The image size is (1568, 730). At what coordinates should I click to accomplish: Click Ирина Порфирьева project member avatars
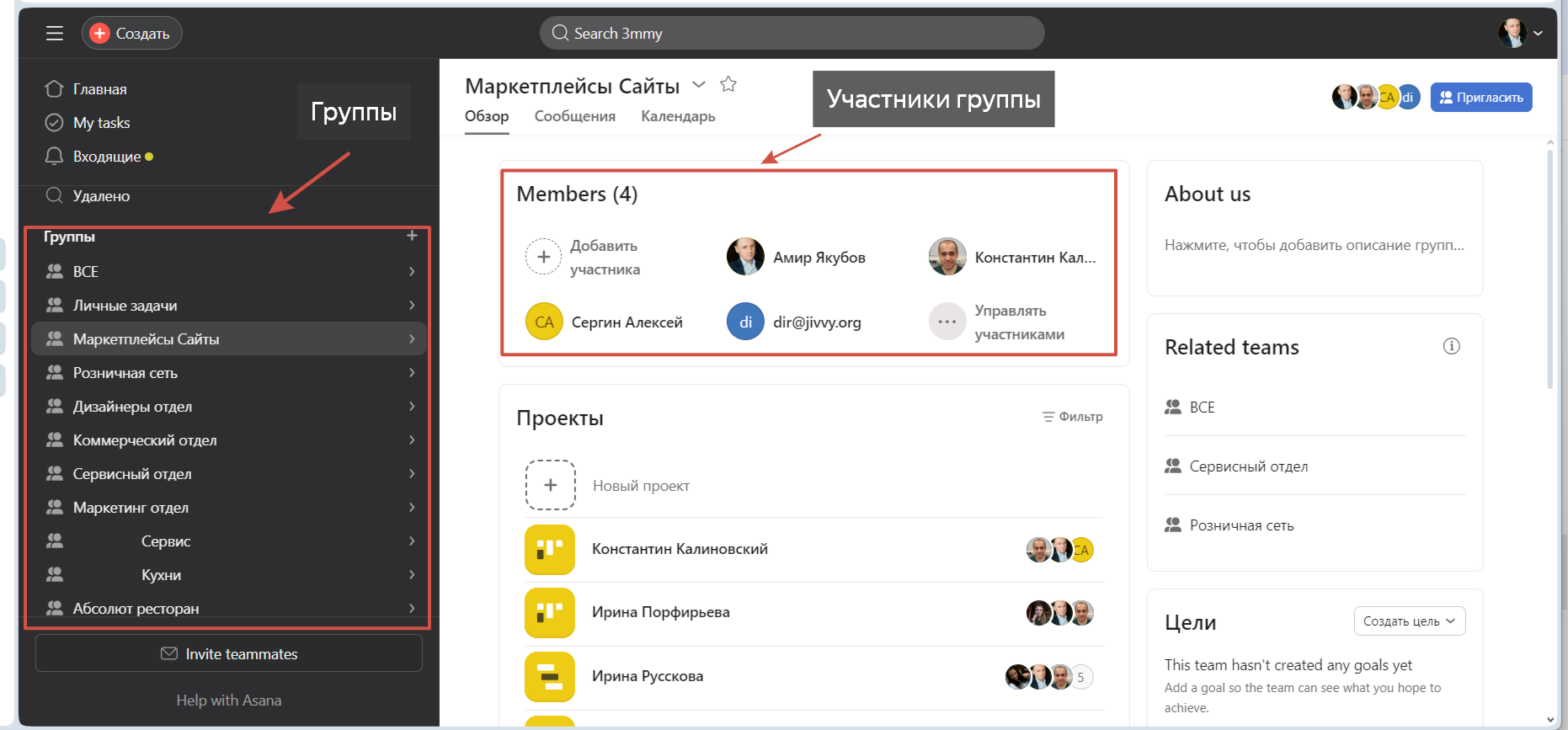pyautogui.click(x=1059, y=613)
